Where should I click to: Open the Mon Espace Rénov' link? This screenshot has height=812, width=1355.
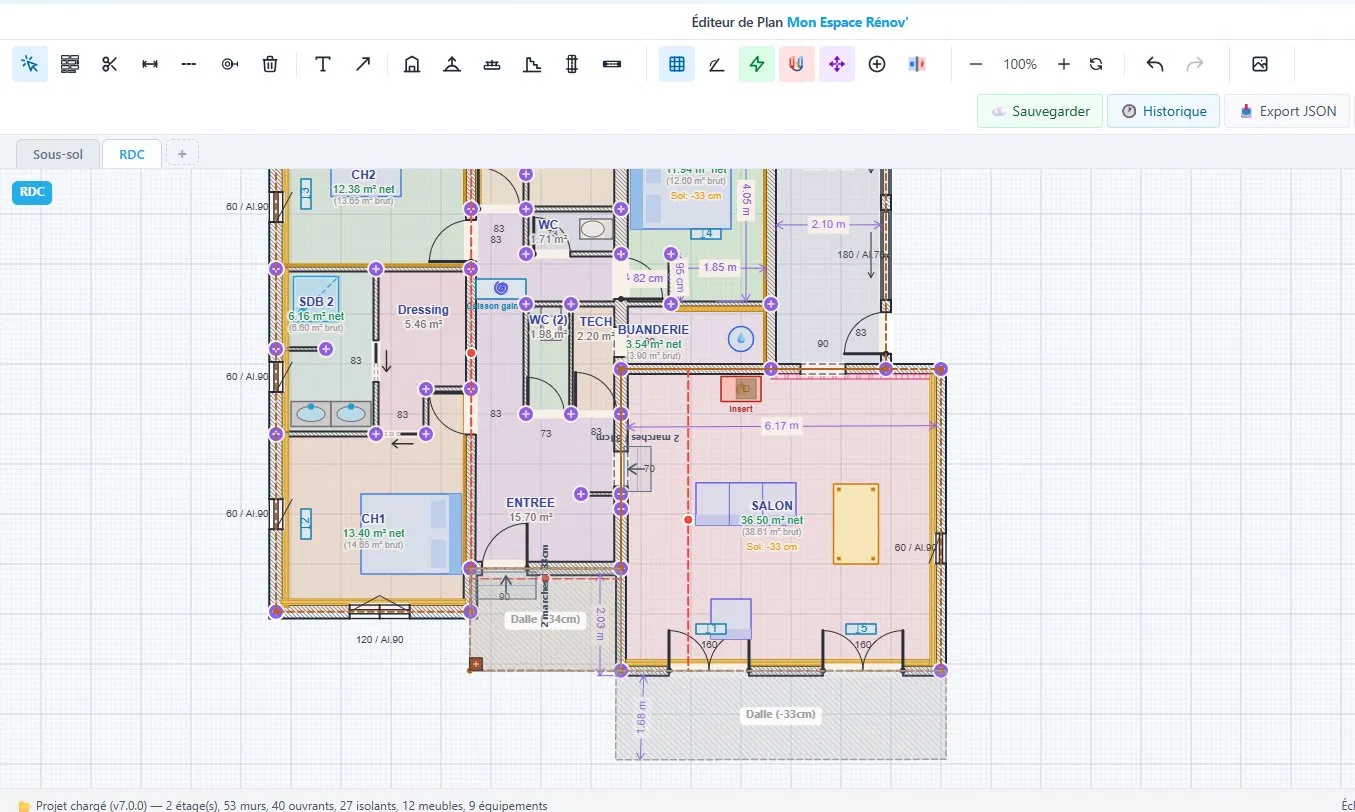[x=847, y=21]
